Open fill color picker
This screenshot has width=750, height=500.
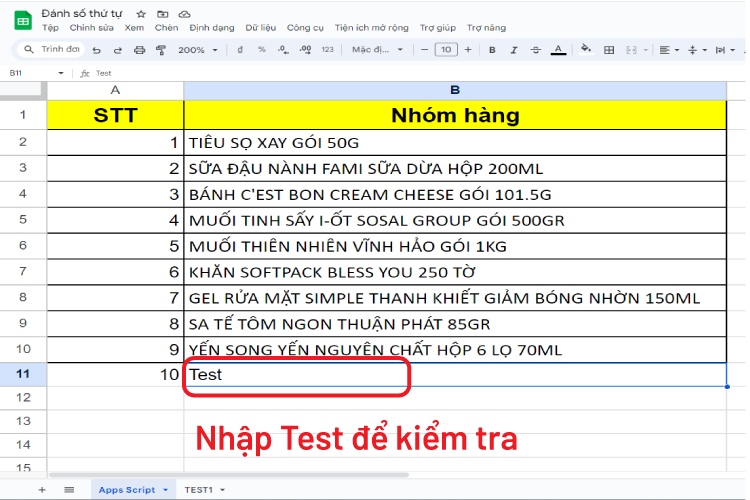pyautogui.click(x=585, y=49)
